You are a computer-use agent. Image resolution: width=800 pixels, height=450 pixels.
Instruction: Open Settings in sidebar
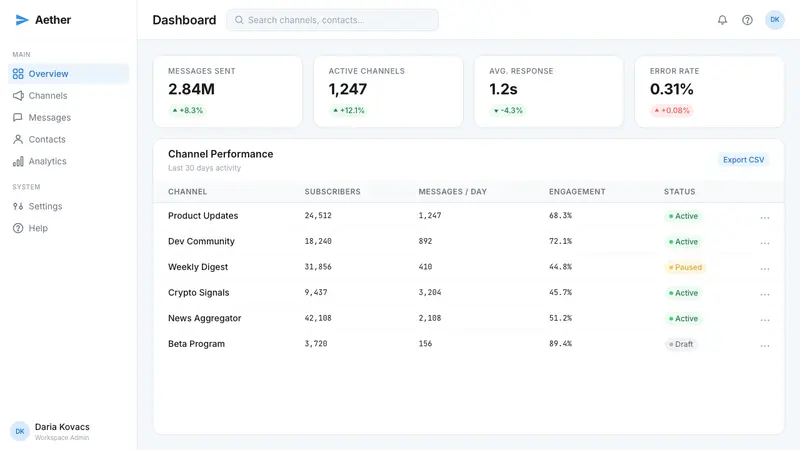click(68, 207)
